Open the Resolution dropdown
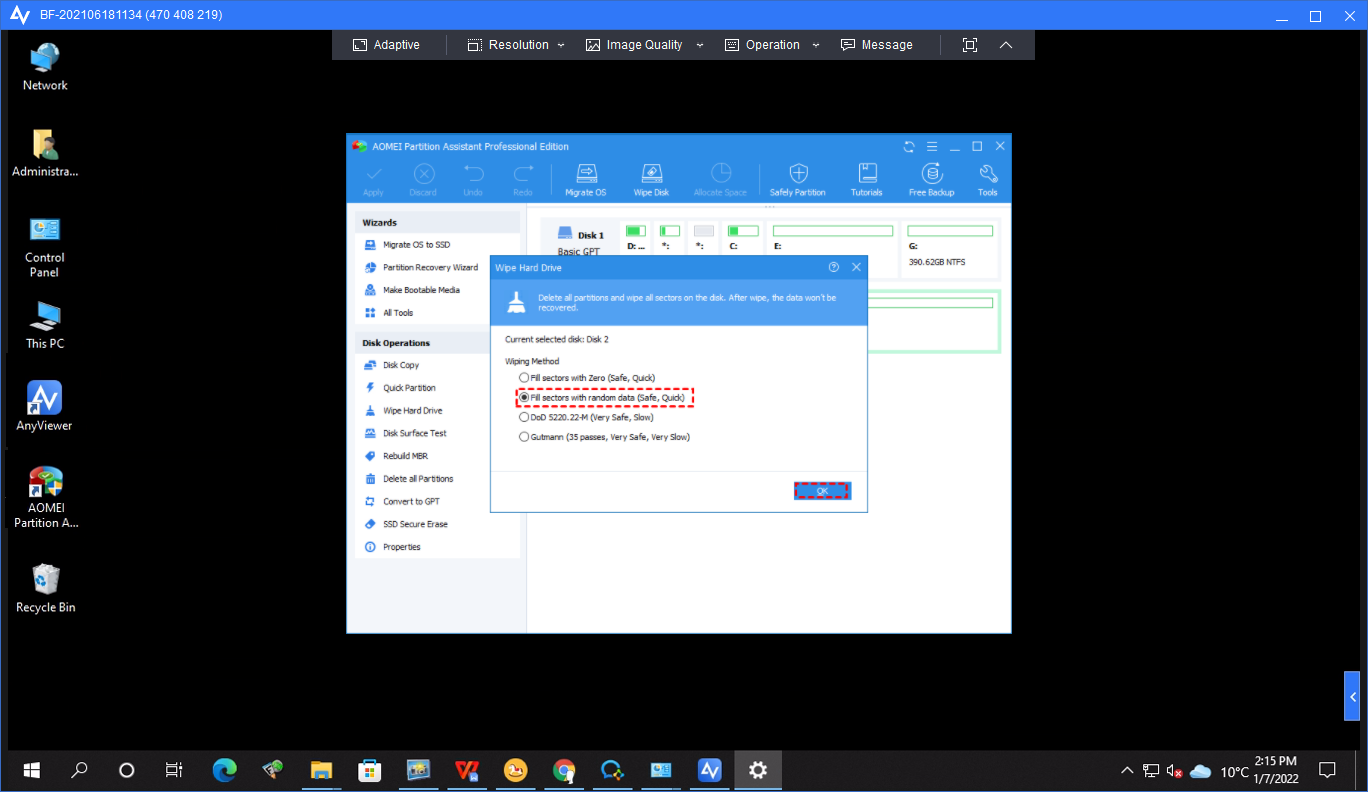Image resolution: width=1368 pixels, height=792 pixels. 516,45
